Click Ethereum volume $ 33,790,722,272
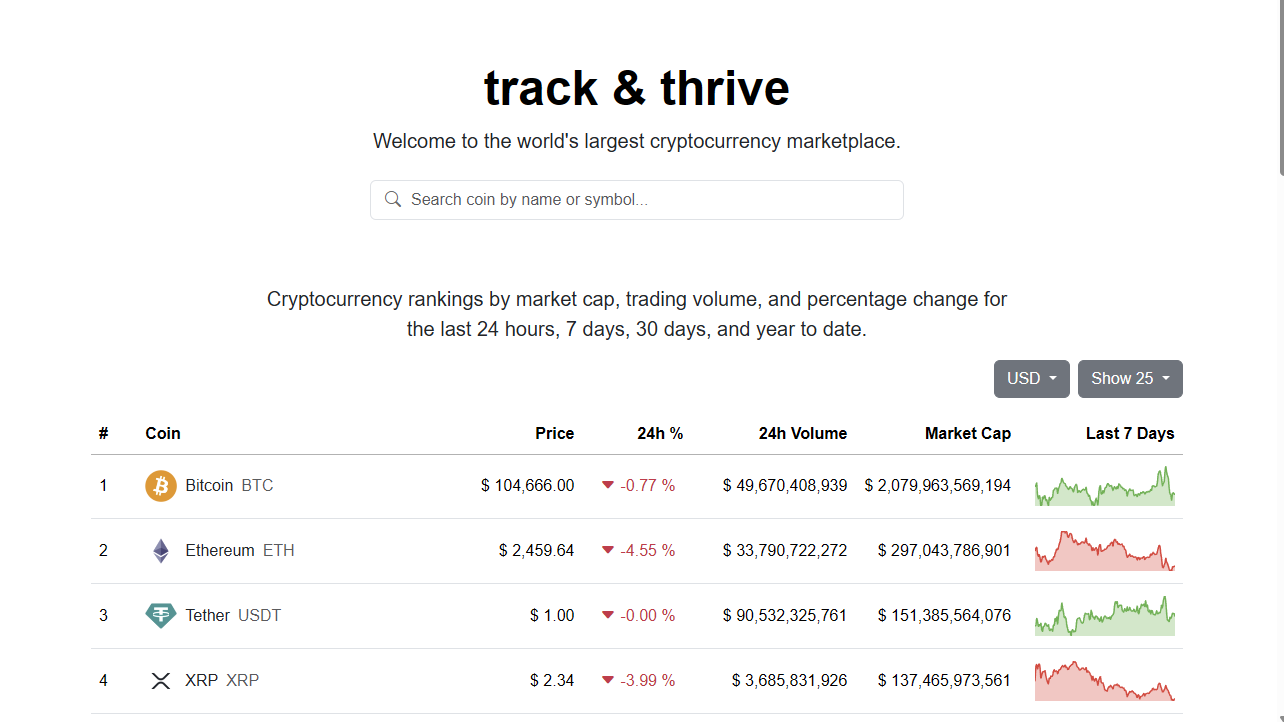This screenshot has height=722, width=1284. (785, 551)
